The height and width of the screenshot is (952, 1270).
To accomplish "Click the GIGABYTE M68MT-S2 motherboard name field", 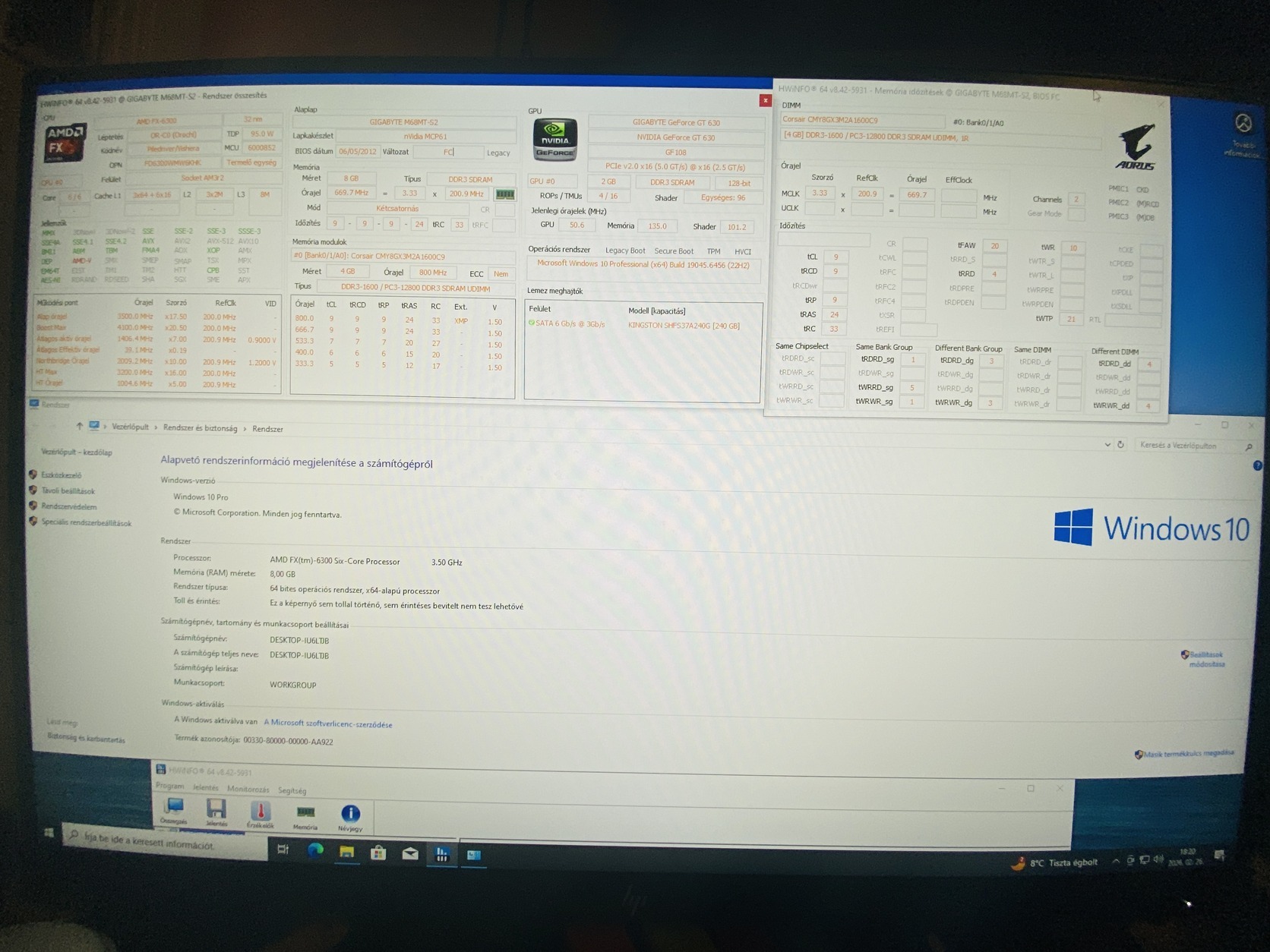I will pyautogui.click(x=403, y=121).
